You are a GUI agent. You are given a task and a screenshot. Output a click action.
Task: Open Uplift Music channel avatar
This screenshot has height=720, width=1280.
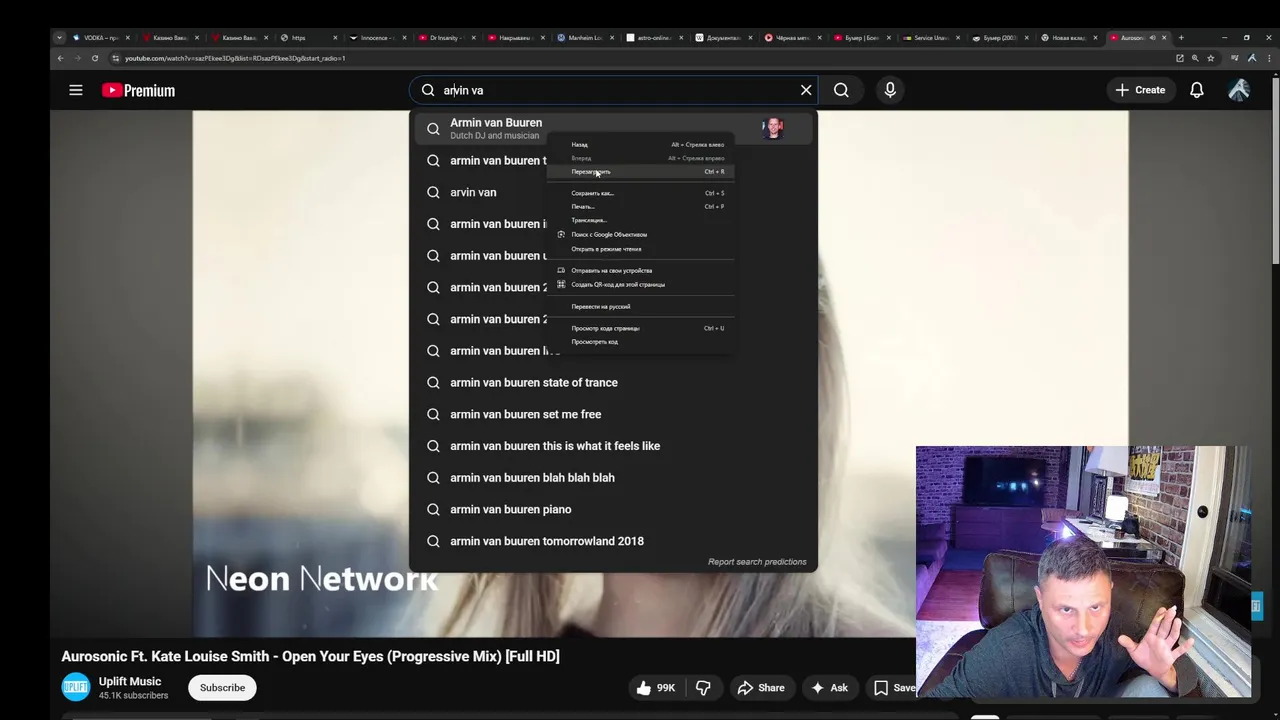75,687
